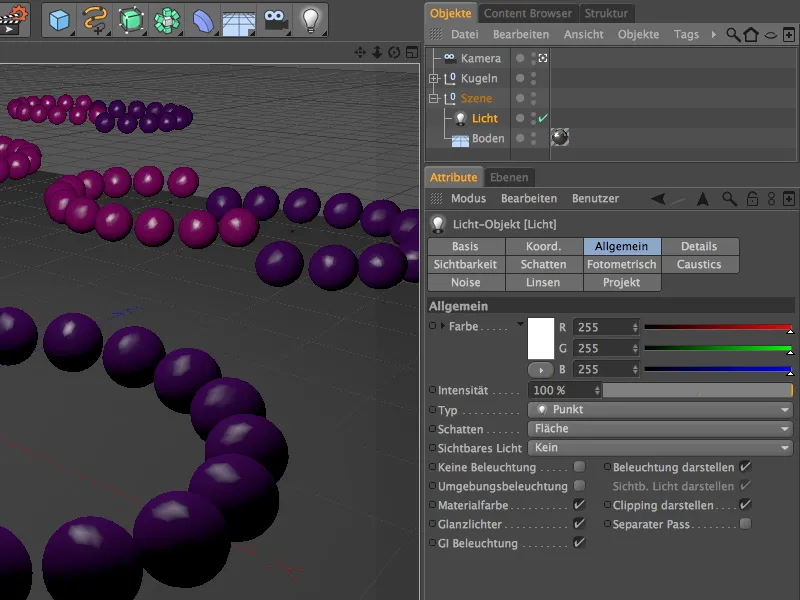Image resolution: width=800 pixels, height=600 pixels.
Task: Click the R value stepper arrows
Action: 635,328
